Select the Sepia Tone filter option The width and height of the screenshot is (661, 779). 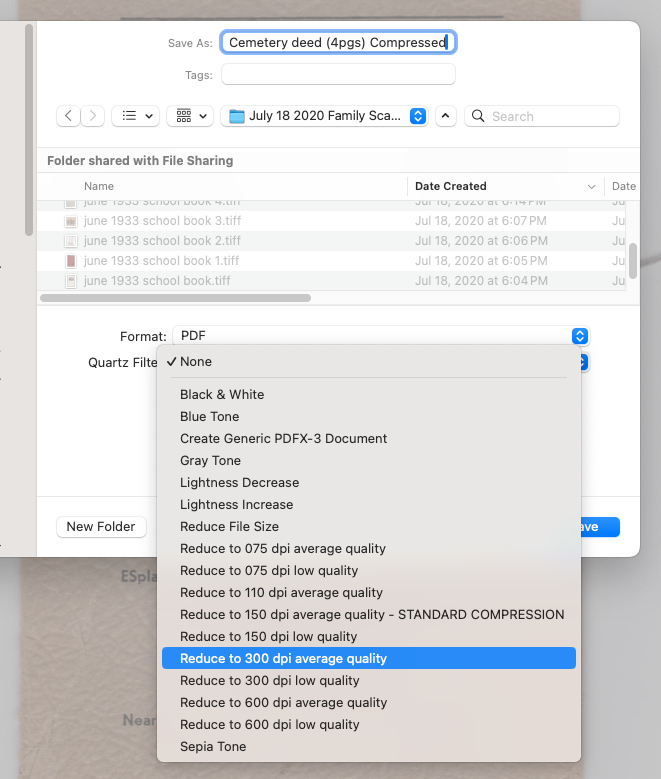tap(213, 746)
